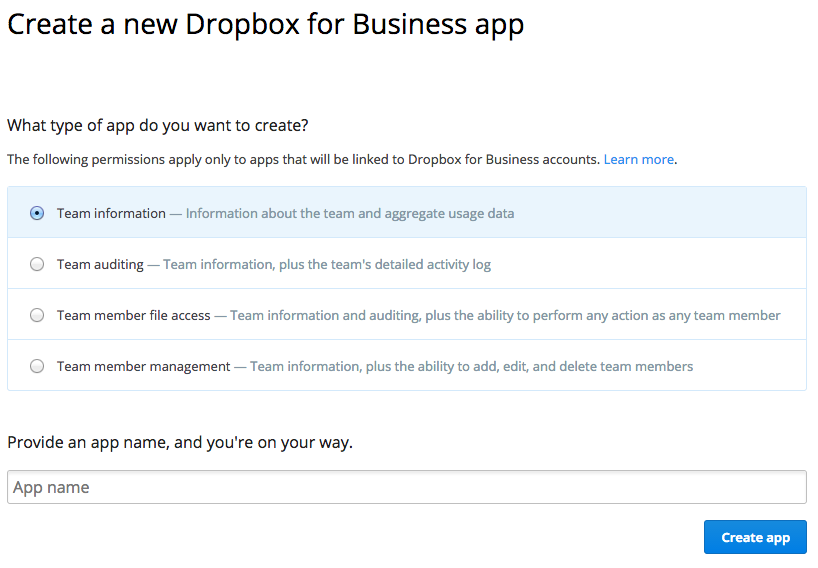Focus the App name text field
The image size is (818, 568).
pos(406,487)
